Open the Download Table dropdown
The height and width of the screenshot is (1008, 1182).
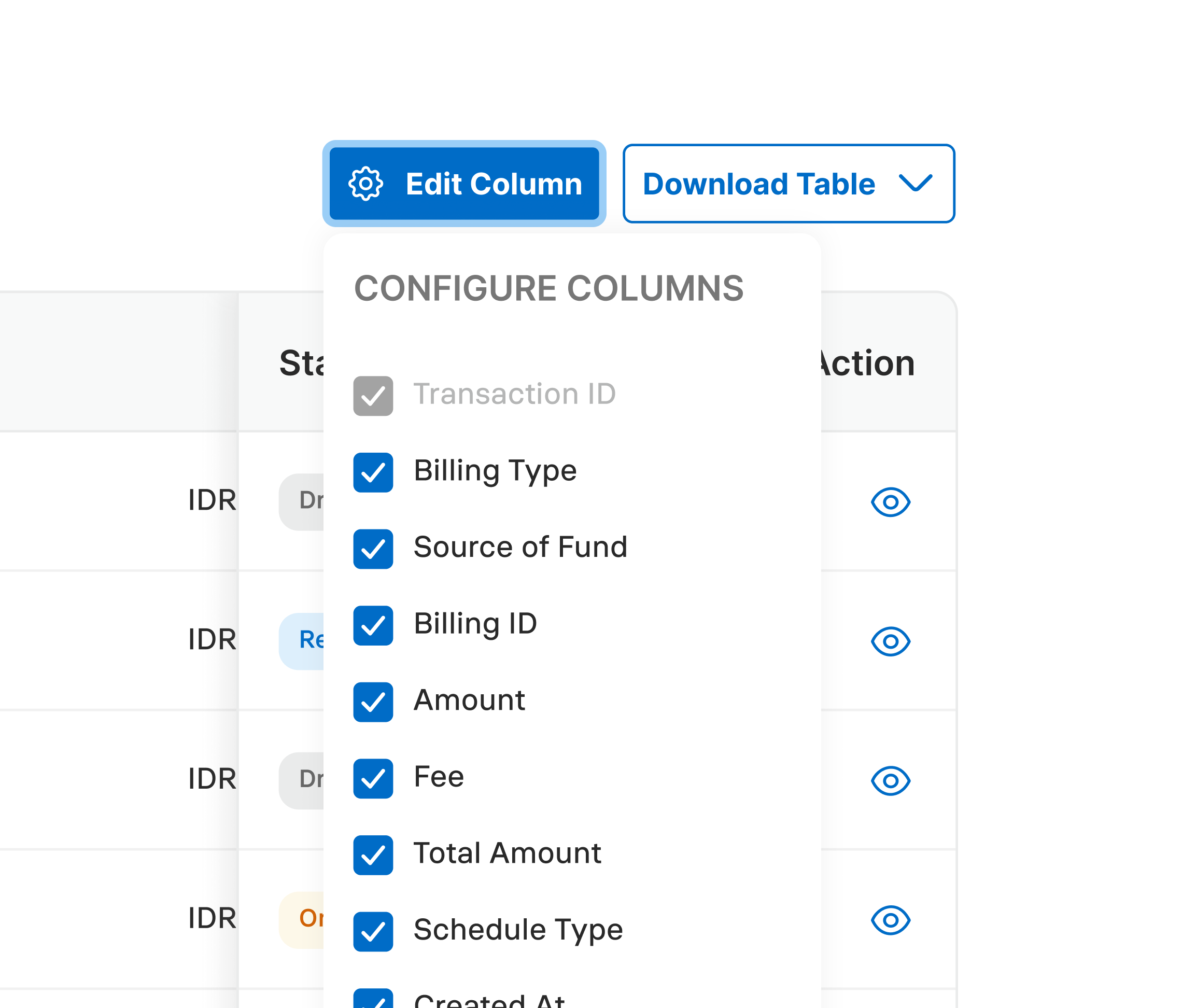(x=789, y=184)
